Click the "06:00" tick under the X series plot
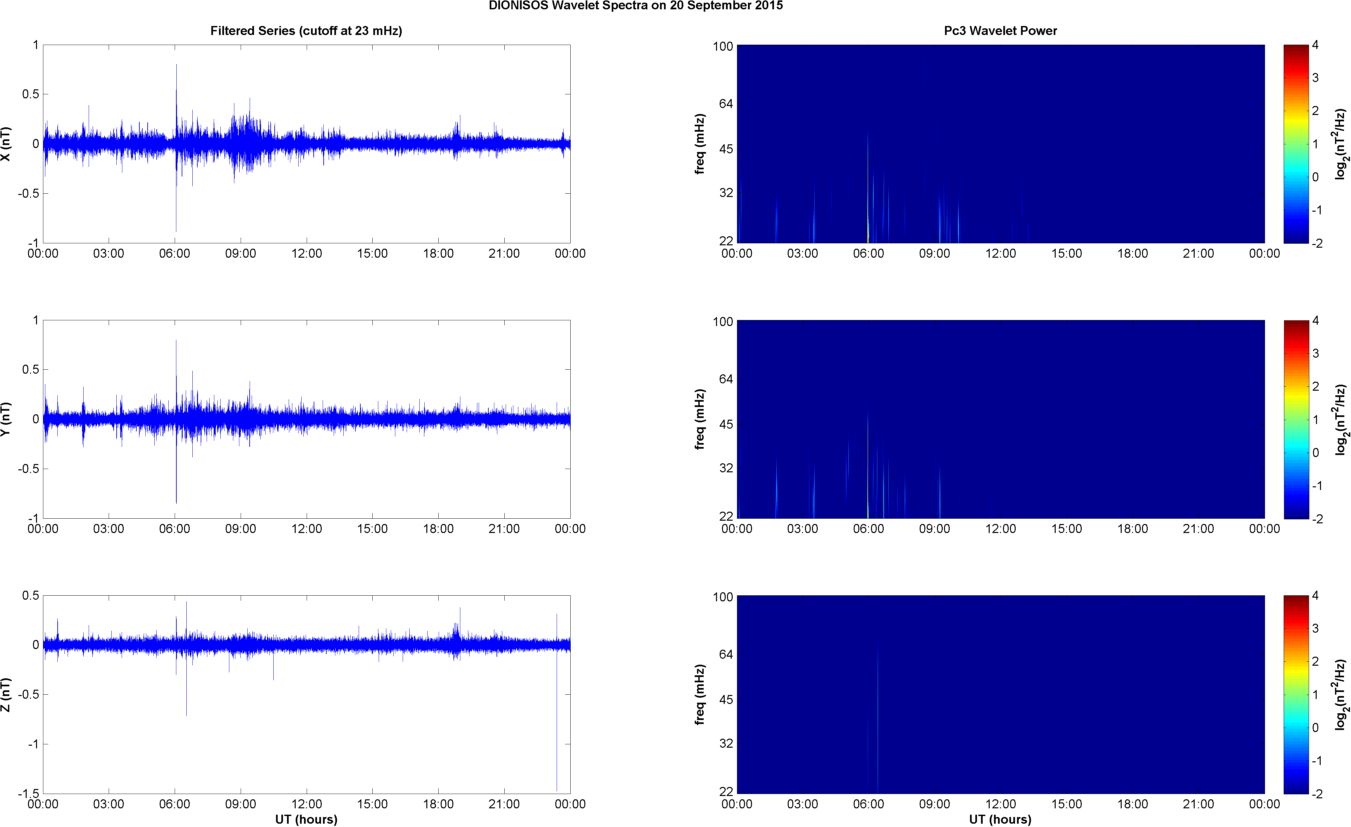Screen dimensions: 1351x827 pyautogui.click(x=175, y=253)
